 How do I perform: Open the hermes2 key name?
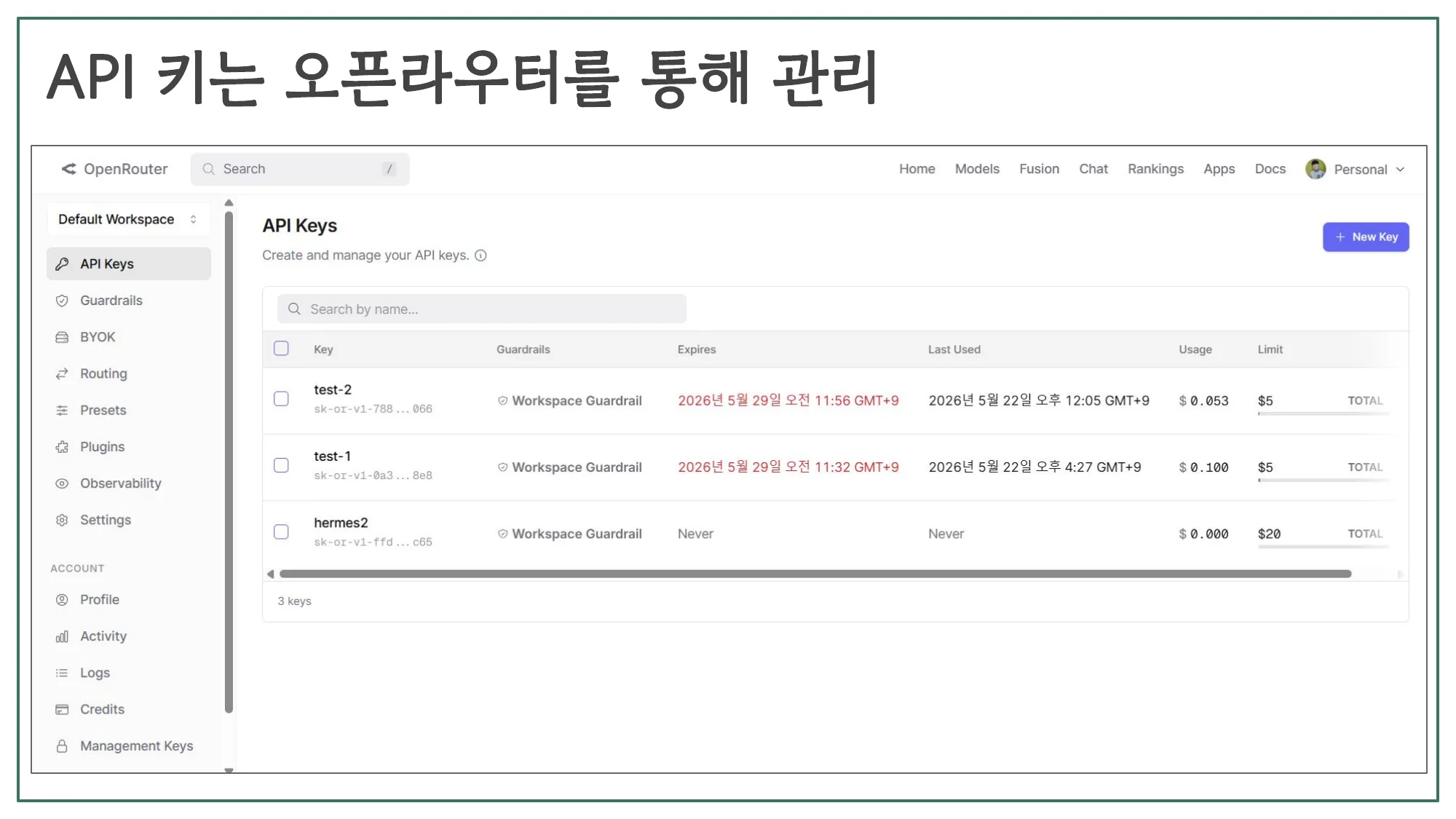[341, 523]
